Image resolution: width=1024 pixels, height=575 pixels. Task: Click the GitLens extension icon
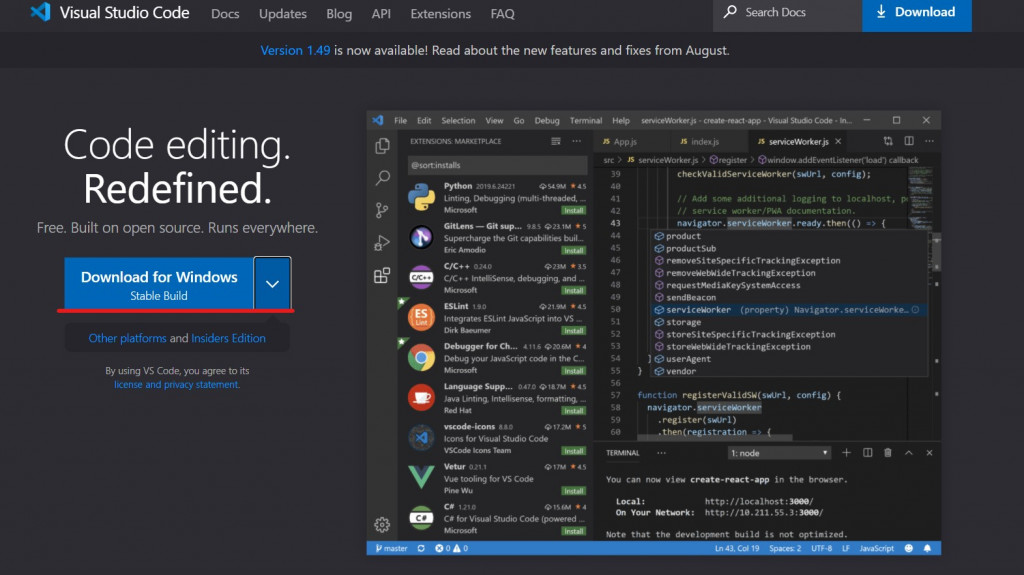pos(421,237)
